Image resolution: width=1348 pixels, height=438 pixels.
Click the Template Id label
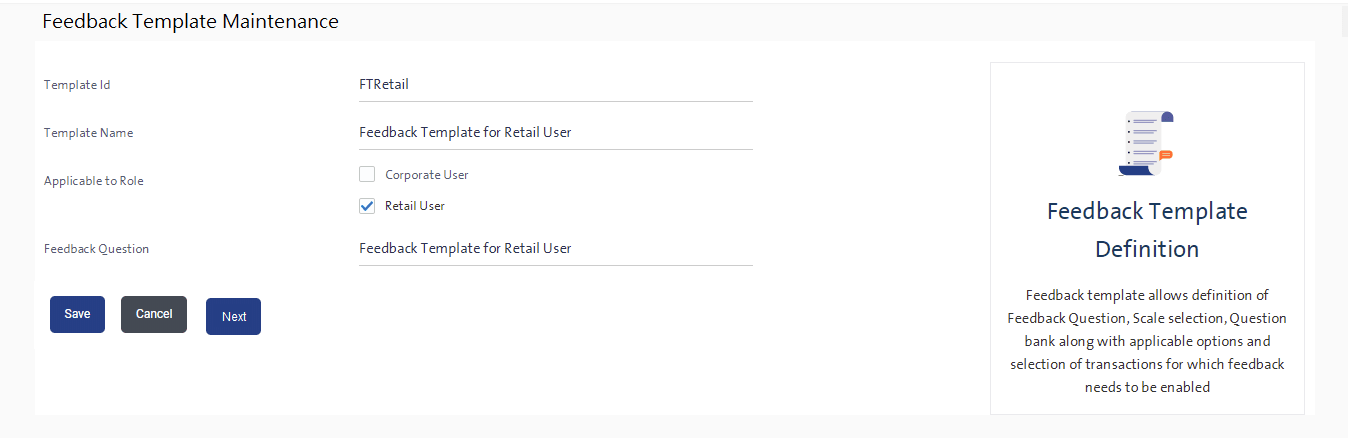77,85
